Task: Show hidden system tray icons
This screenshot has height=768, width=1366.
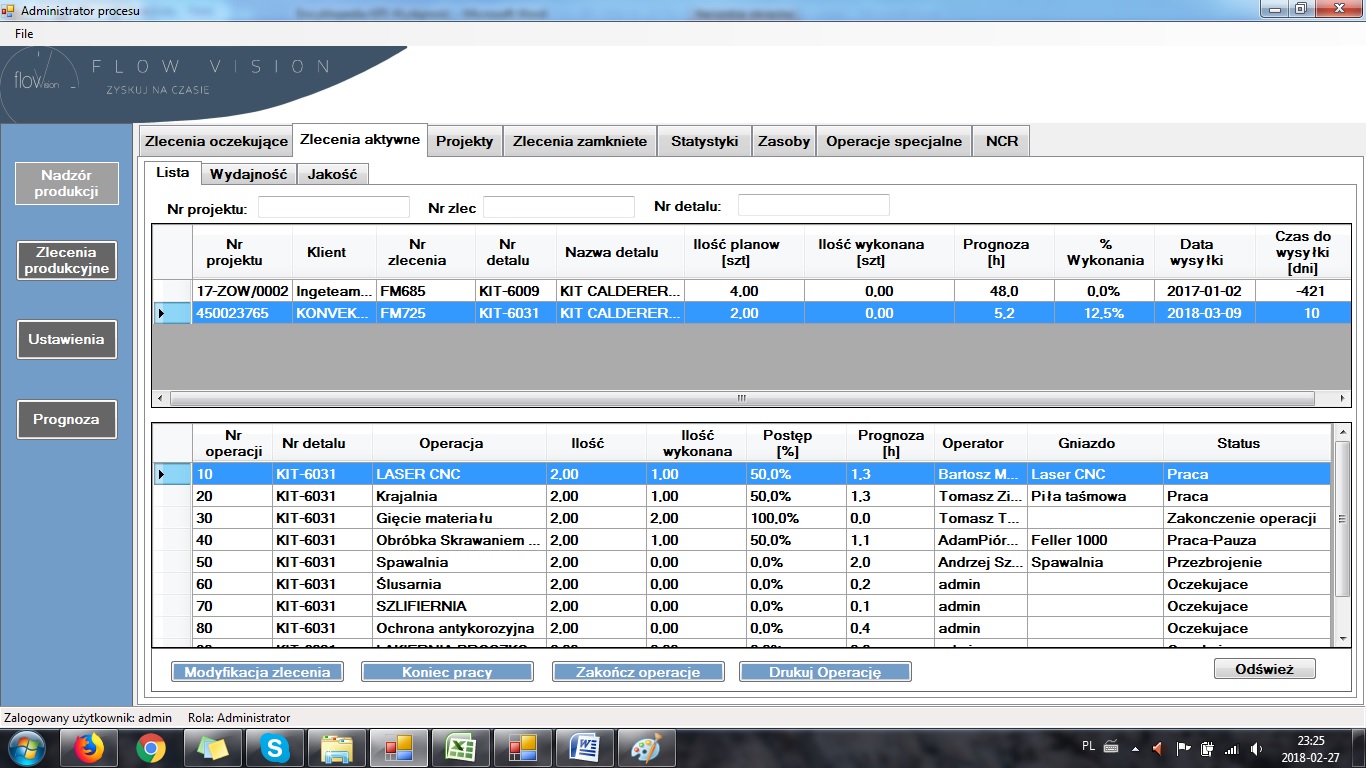Action: pyautogui.click(x=1134, y=748)
